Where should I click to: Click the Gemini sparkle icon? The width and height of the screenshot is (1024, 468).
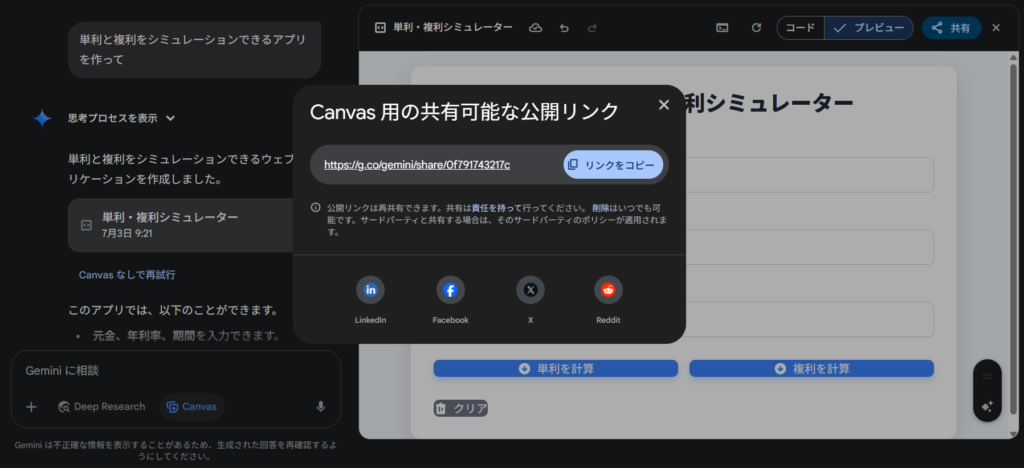point(42,118)
